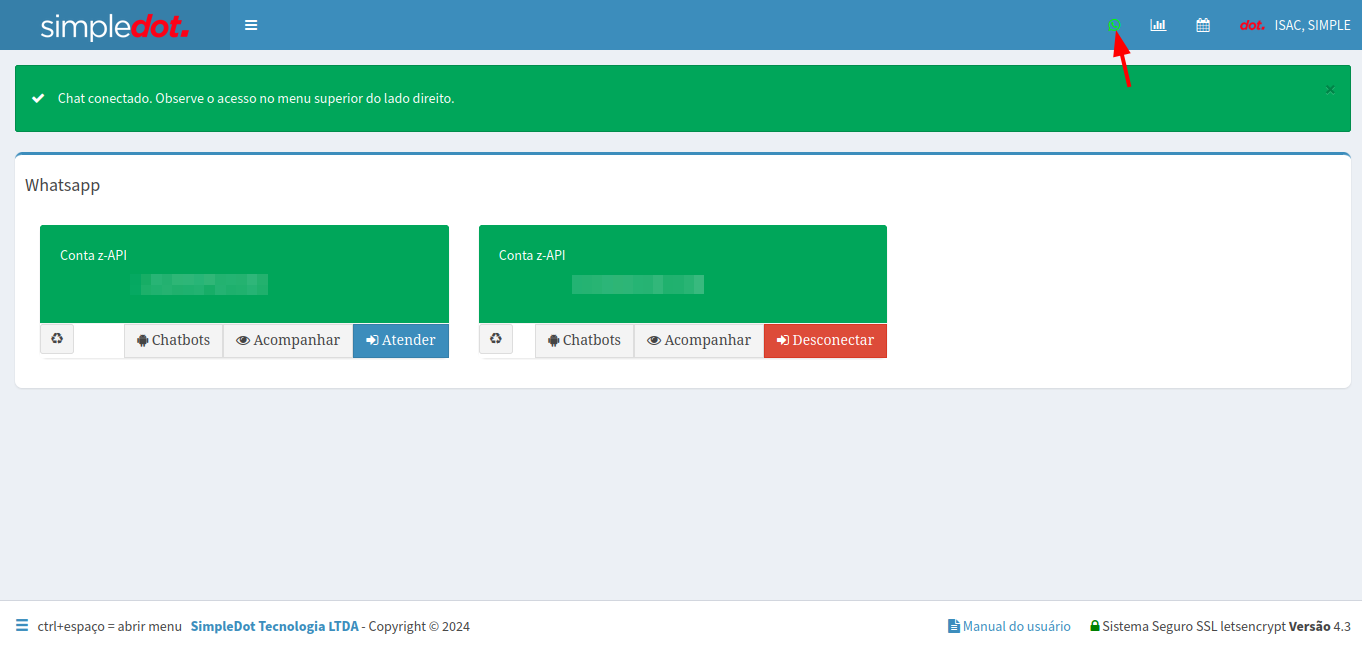
Task: Click Acompanhar beside the Atender button
Action: (x=288, y=340)
